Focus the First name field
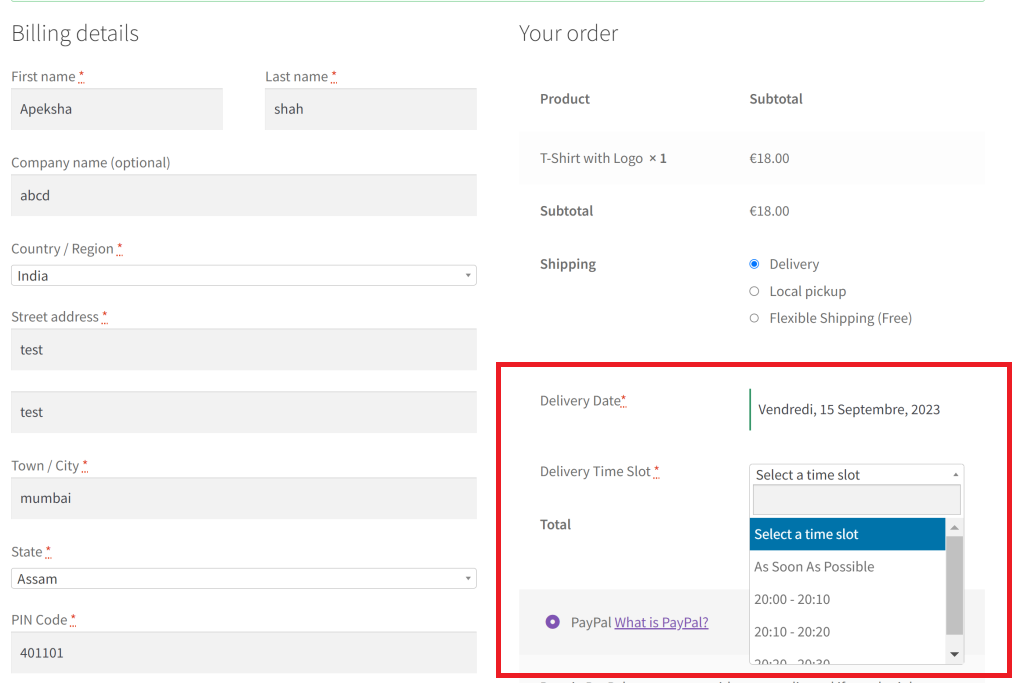The height and width of the screenshot is (683, 1024). click(x=116, y=109)
